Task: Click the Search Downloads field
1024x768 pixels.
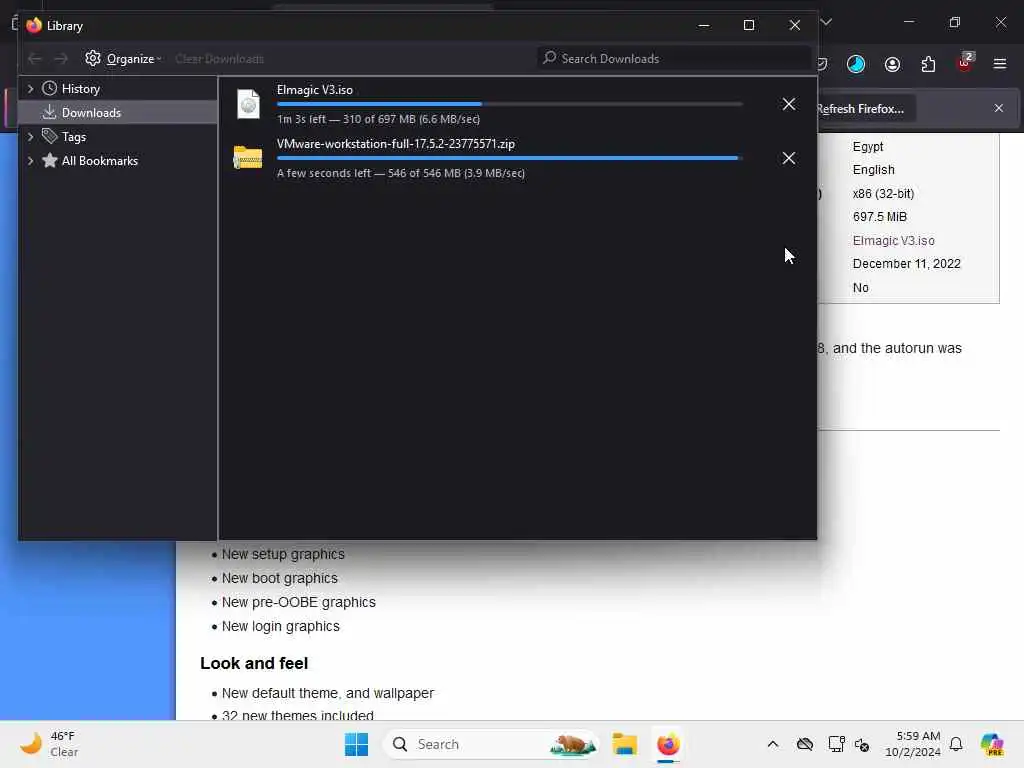Action: (674, 58)
